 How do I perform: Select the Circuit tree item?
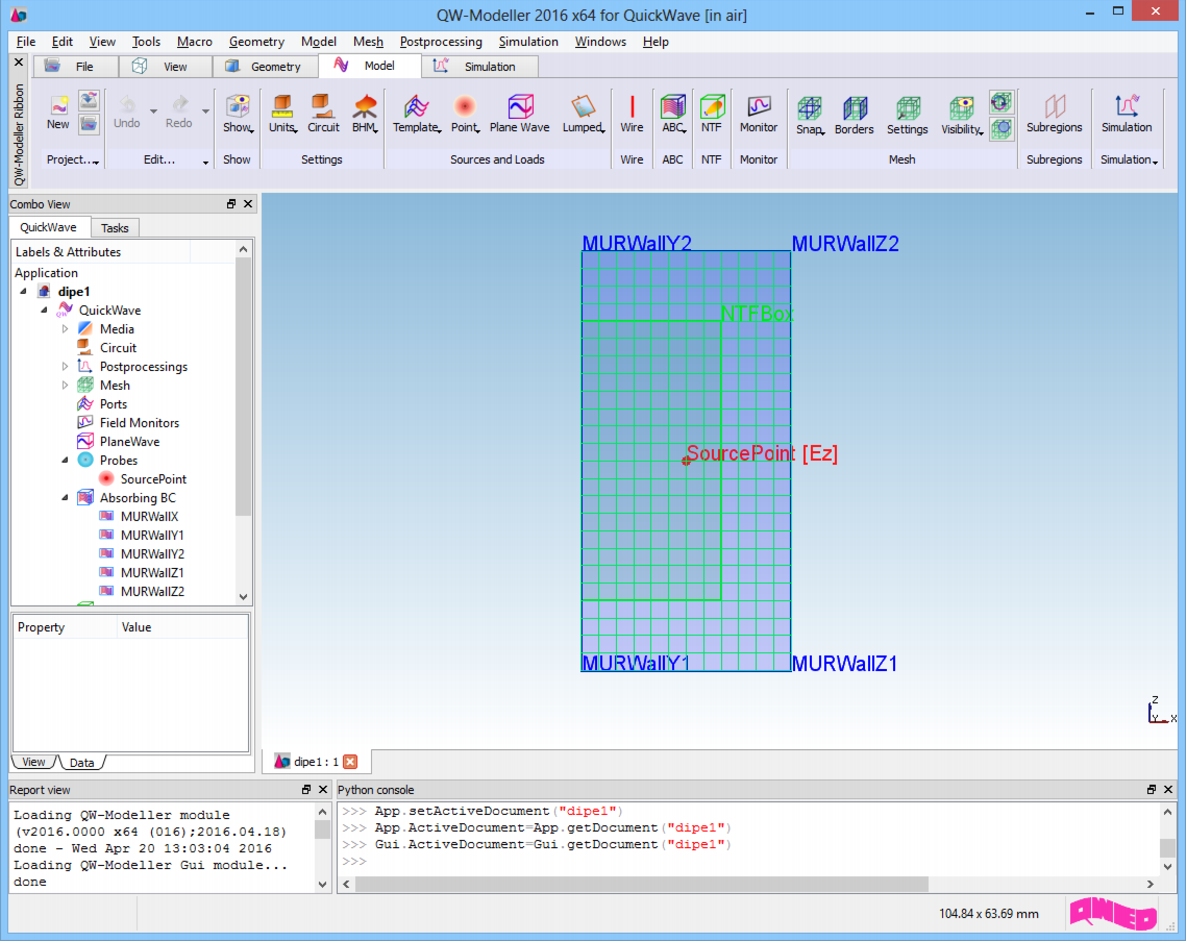click(118, 347)
